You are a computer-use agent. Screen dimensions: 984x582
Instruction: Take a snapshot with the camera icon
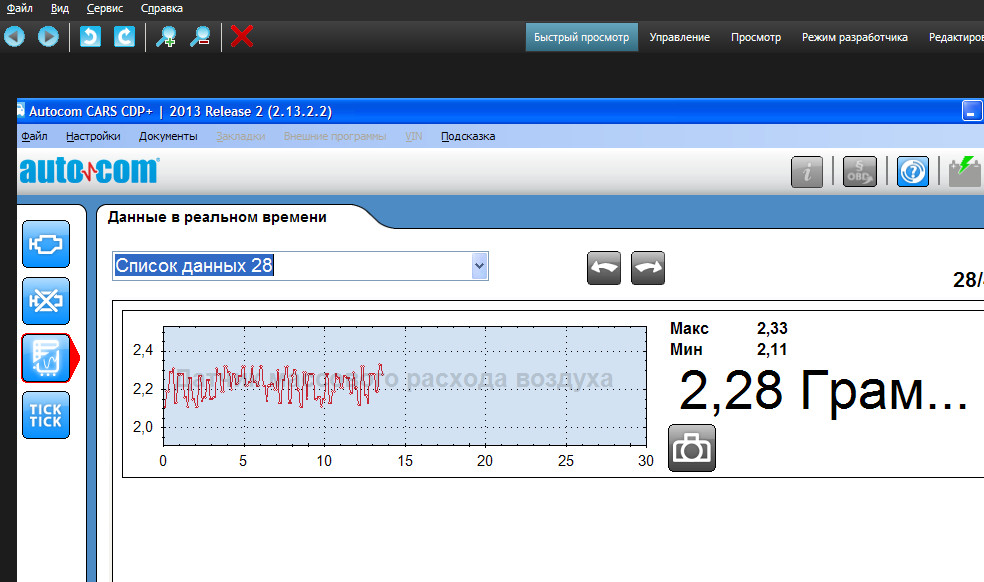pos(691,449)
